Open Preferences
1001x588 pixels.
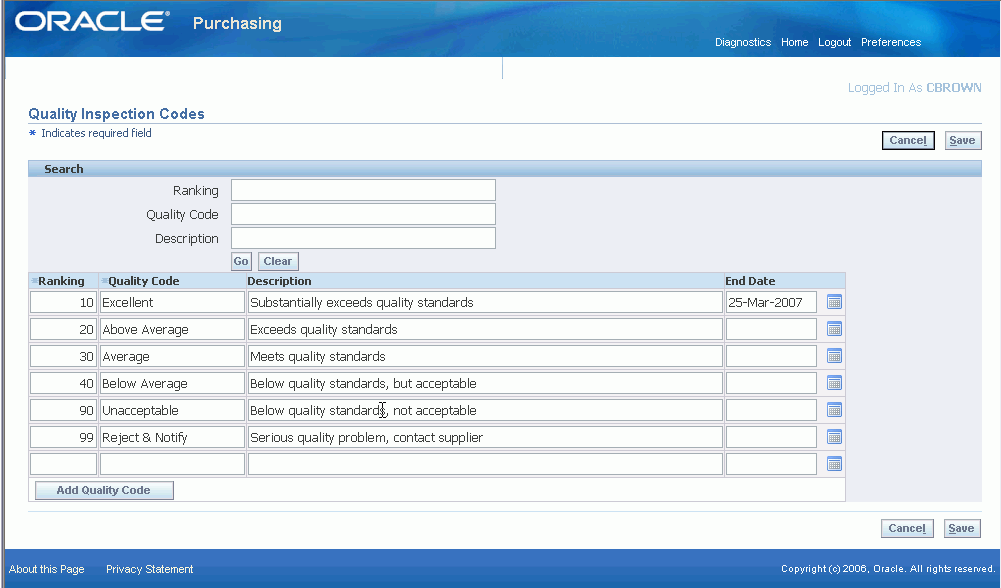(x=891, y=42)
